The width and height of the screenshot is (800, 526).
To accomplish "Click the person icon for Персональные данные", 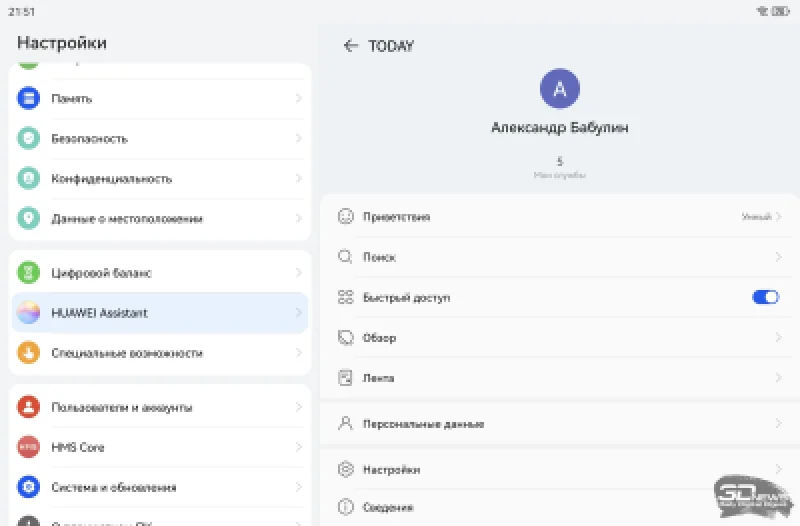I will (346, 423).
